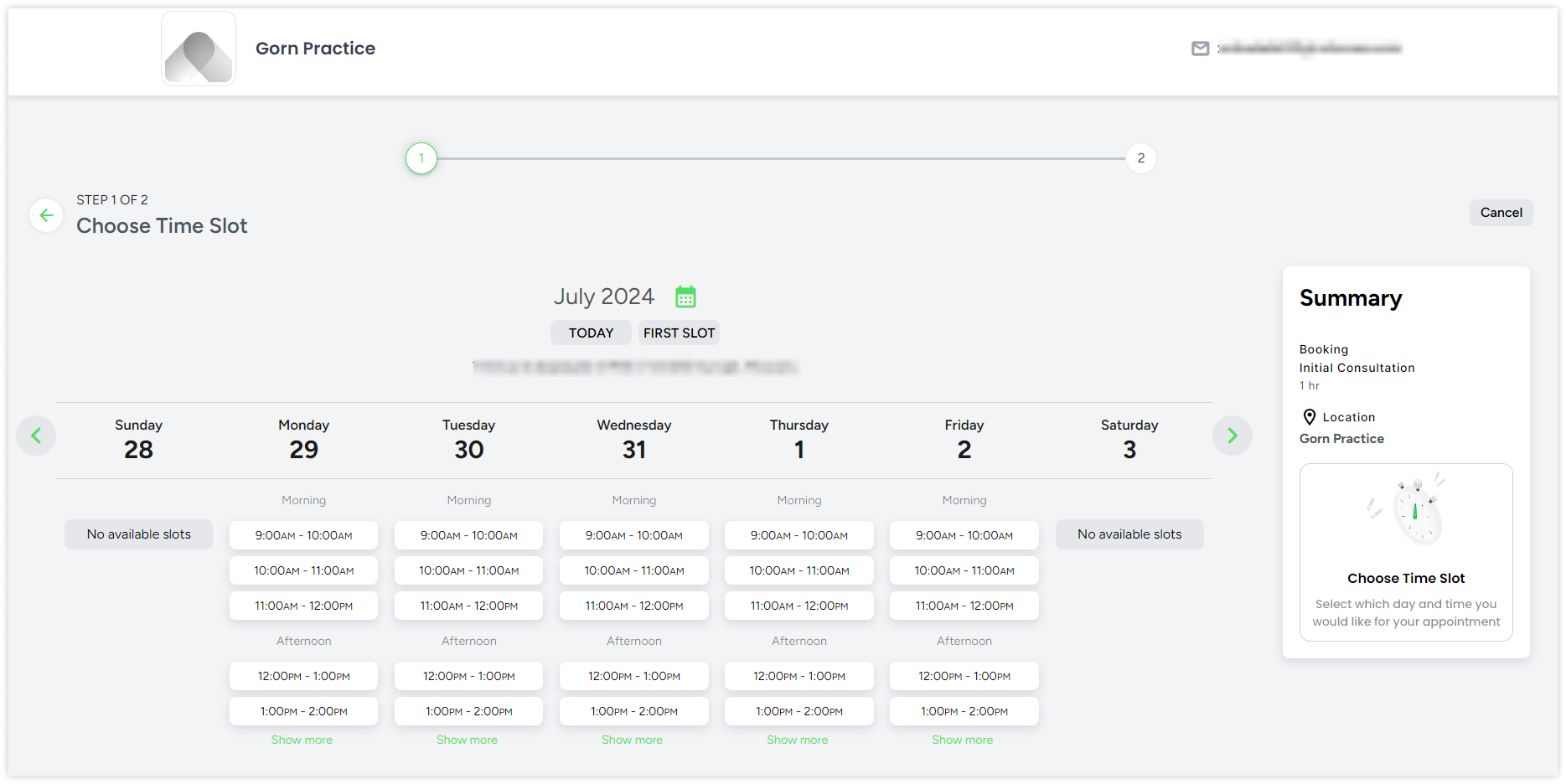The height and width of the screenshot is (784, 1566).
Task: Jump to FIRST SLOT
Action: coord(679,333)
